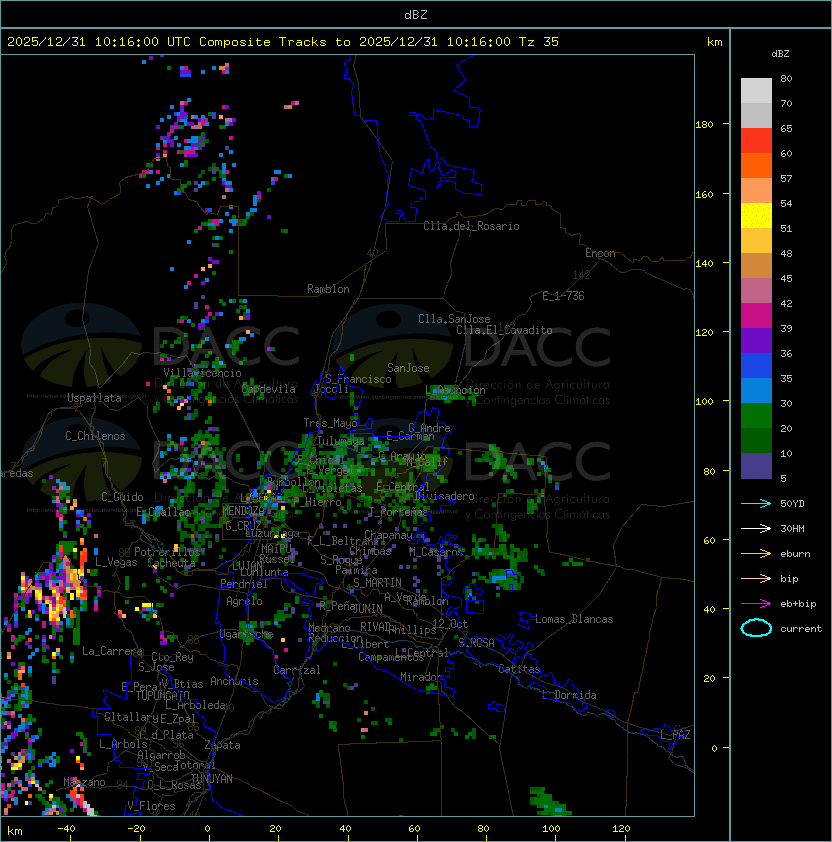Click the 'Clla.SanJose' place label
The image size is (832, 842).
(x=454, y=319)
